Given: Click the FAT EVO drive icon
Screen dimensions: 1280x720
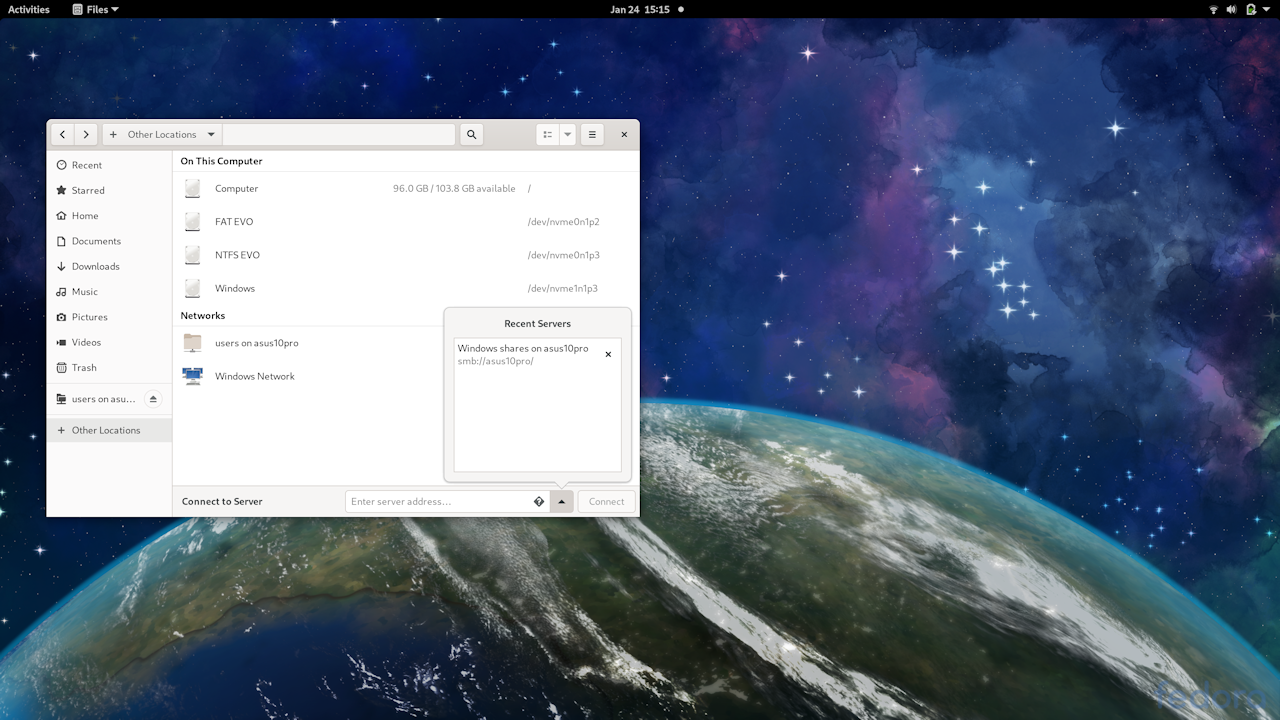Looking at the screenshot, I should (x=193, y=221).
